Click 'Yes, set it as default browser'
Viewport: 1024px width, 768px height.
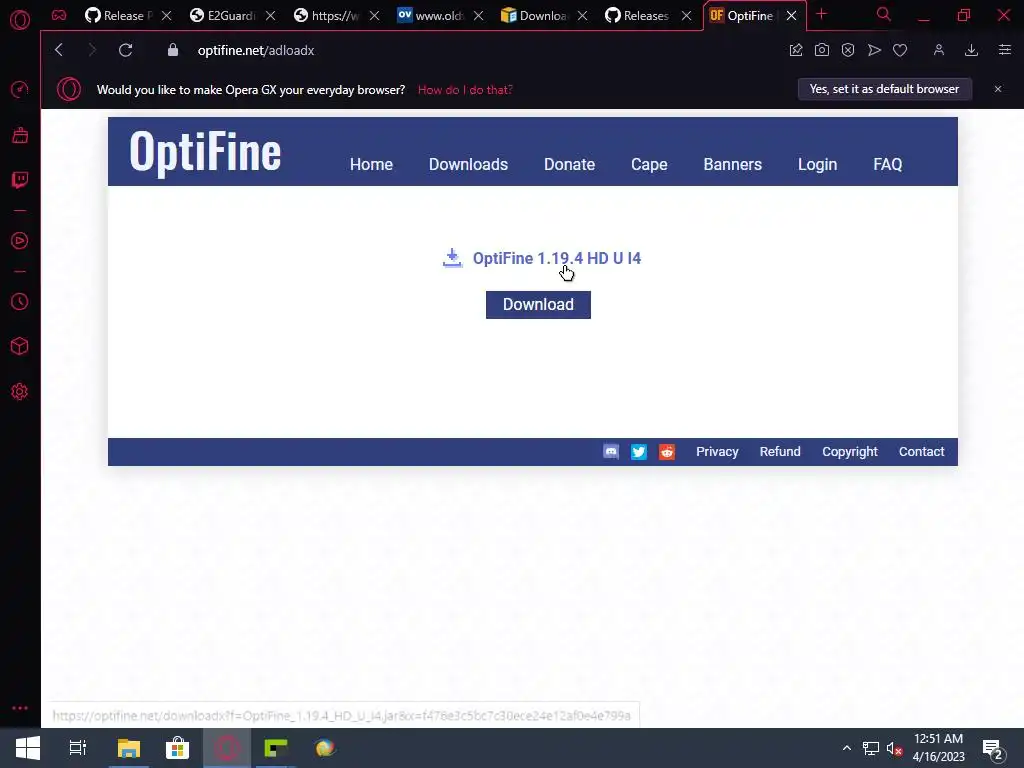(x=884, y=89)
